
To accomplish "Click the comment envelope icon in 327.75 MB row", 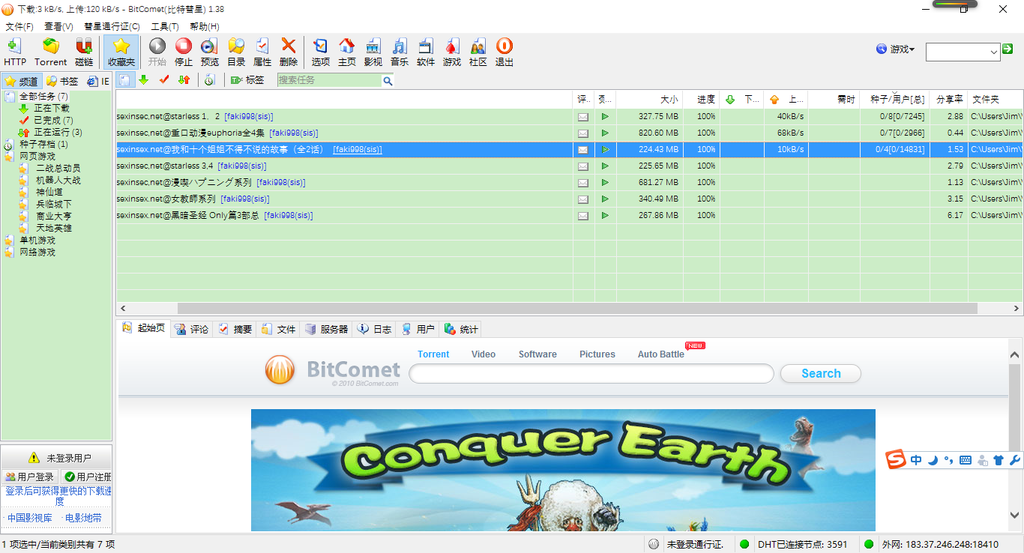I will [583, 117].
